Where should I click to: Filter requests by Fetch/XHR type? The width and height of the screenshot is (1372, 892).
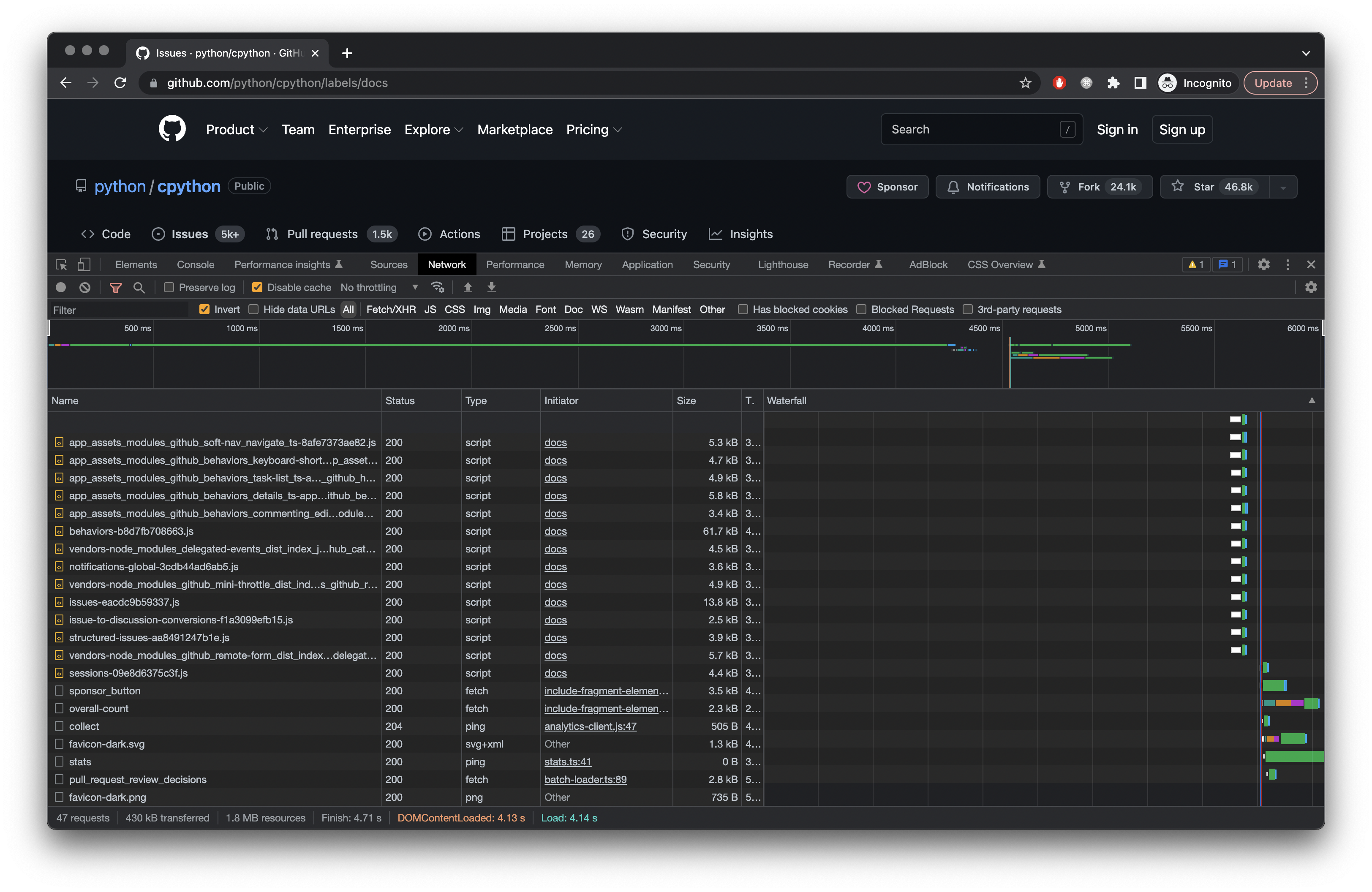pos(391,310)
